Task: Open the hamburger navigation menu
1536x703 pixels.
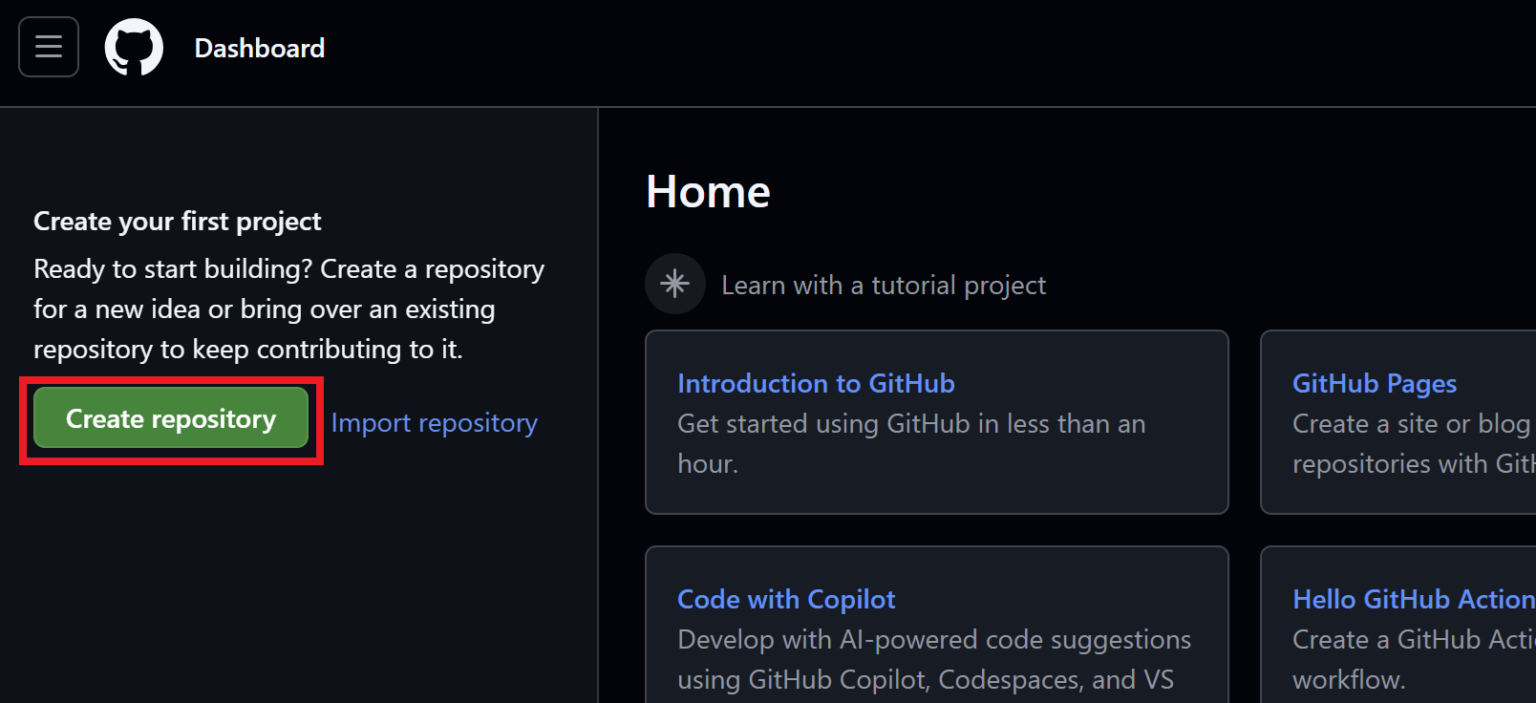Action: click(48, 46)
